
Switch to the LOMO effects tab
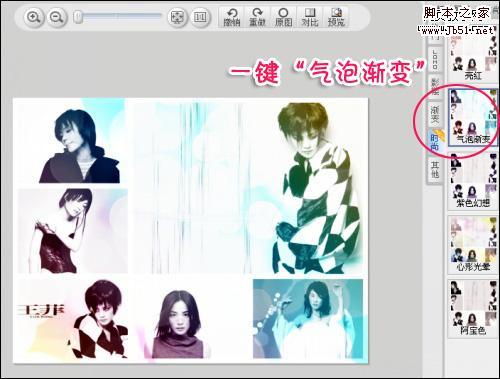click(435, 60)
